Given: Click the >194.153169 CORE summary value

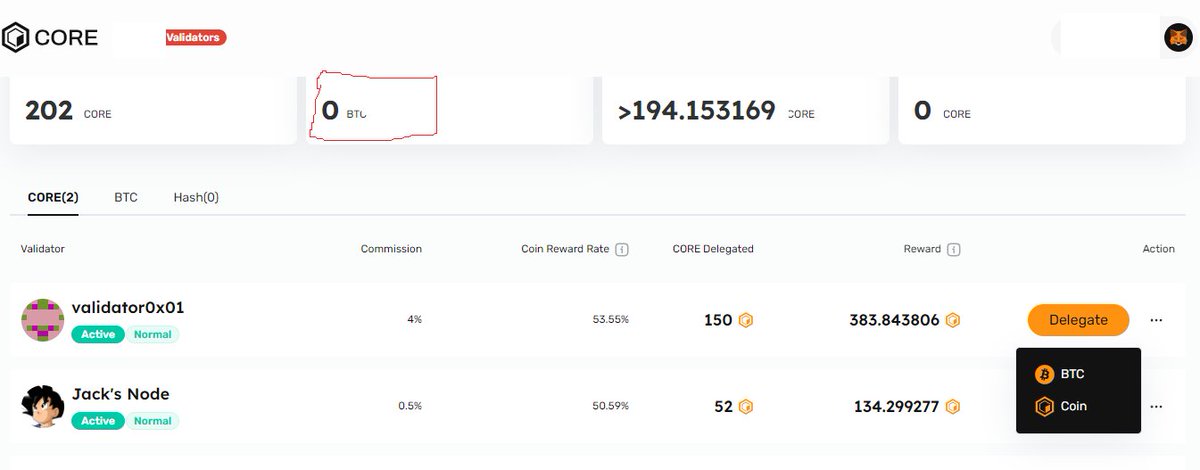Looking at the screenshot, I should (x=697, y=110).
